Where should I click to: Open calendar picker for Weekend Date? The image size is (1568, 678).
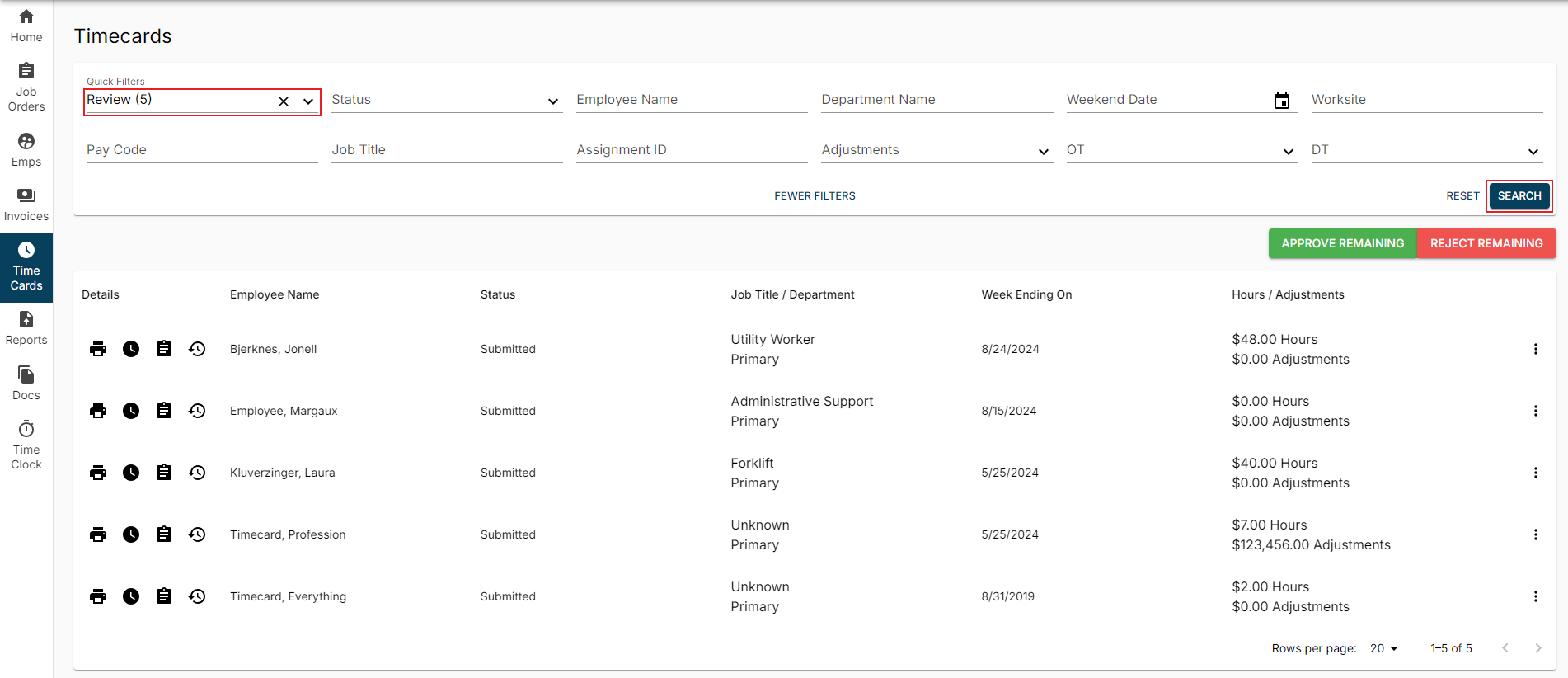(x=1282, y=101)
